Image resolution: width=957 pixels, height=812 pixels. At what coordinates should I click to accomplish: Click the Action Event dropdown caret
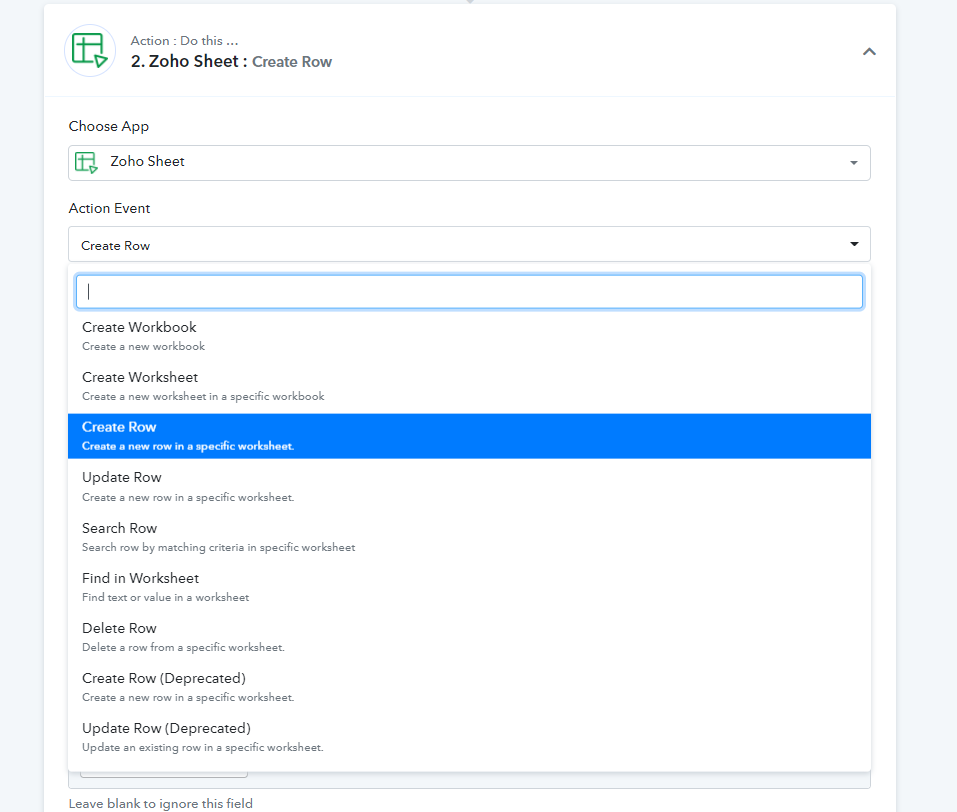(x=854, y=244)
